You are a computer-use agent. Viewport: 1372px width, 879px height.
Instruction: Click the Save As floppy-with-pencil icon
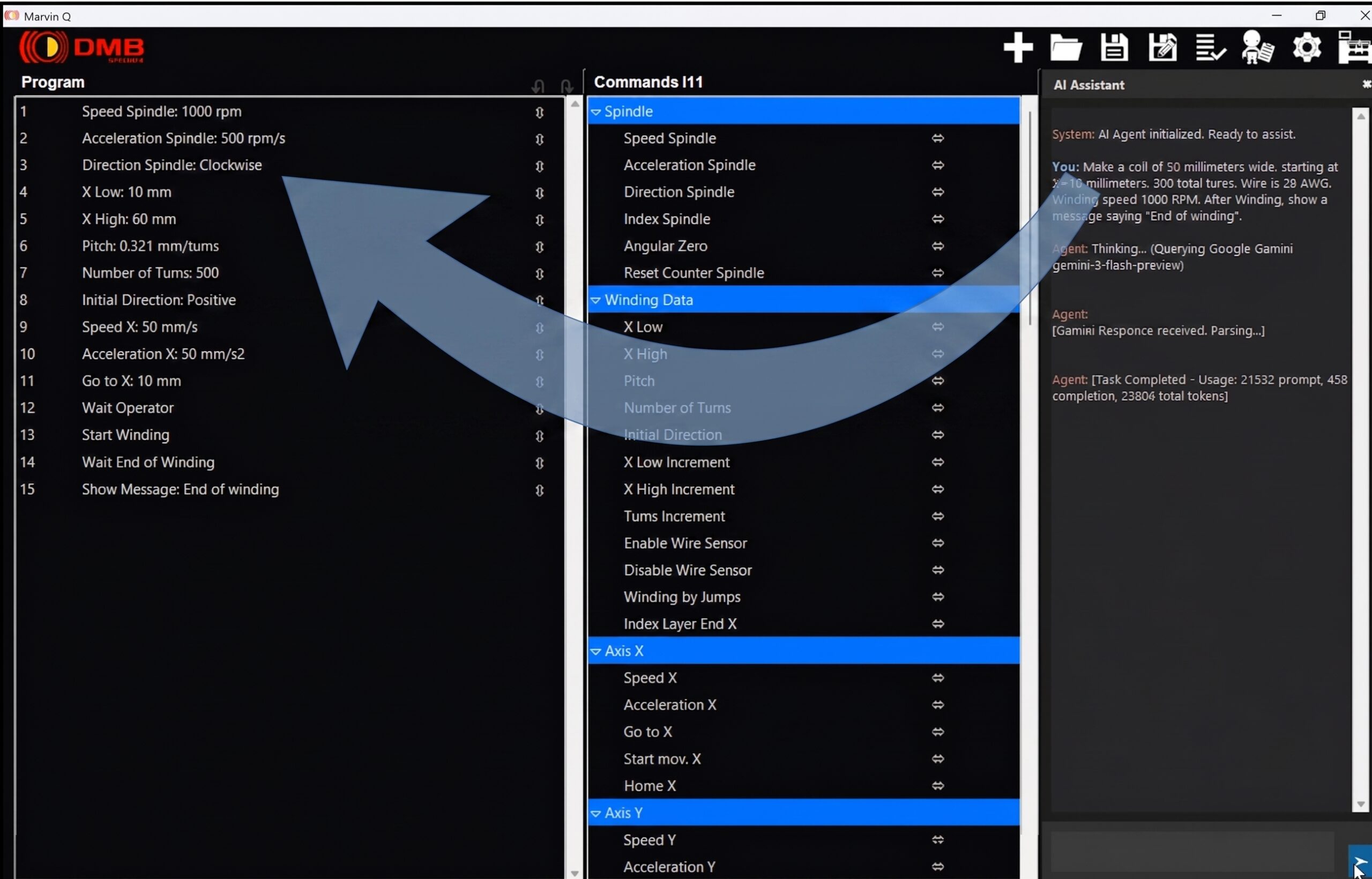coord(1162,47)
